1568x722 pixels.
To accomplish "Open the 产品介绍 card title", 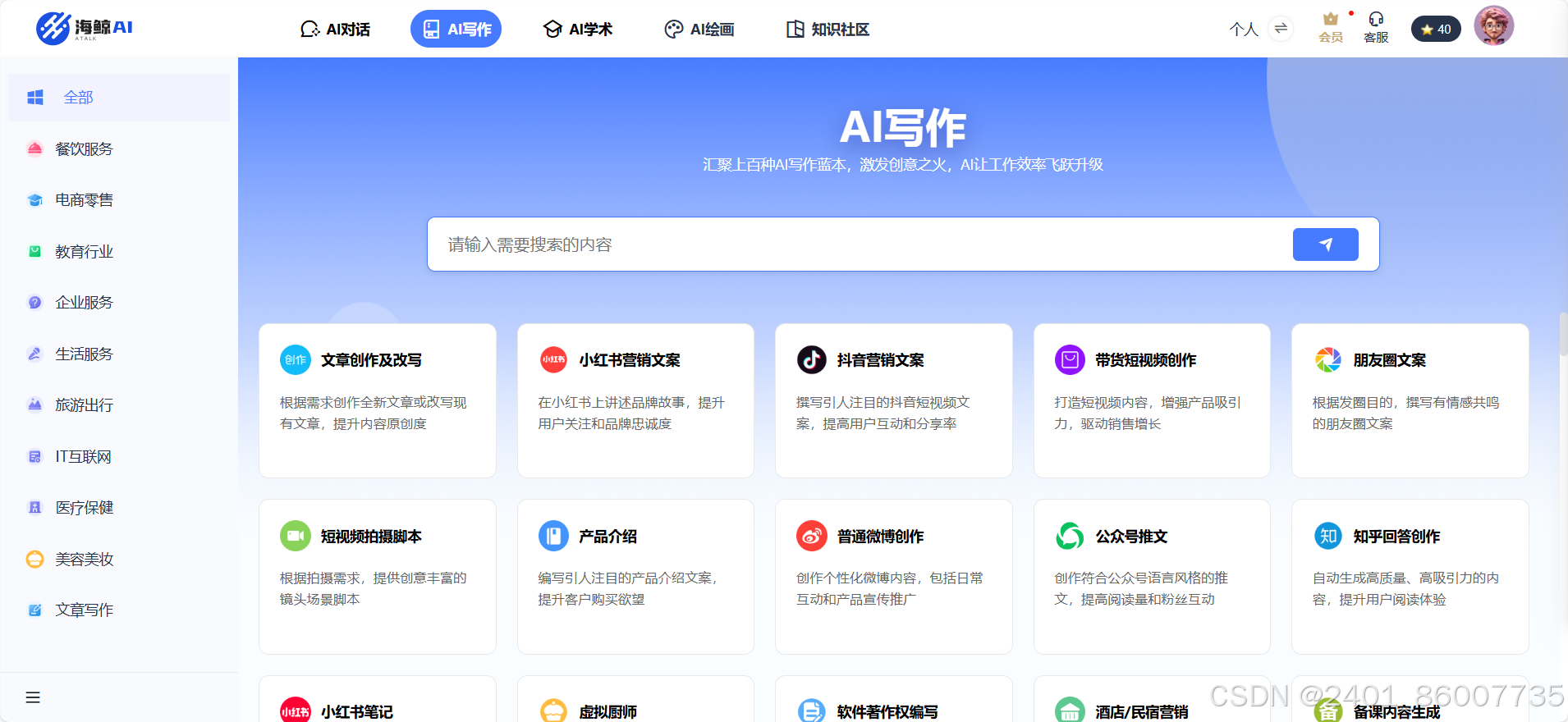I will [x=608, y=537].
